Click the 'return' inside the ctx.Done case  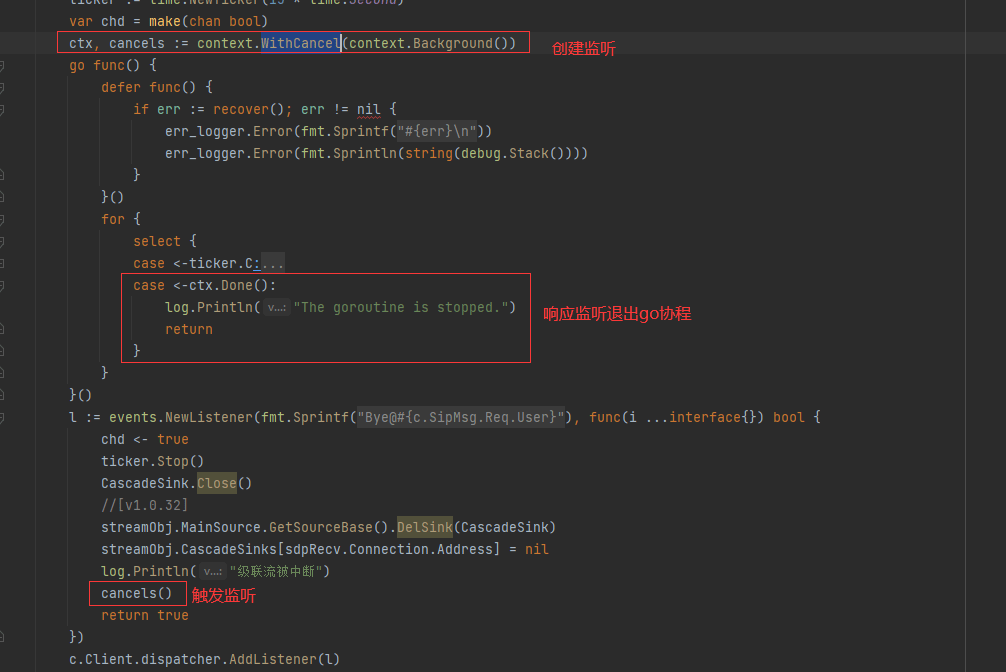click(189, 329)
